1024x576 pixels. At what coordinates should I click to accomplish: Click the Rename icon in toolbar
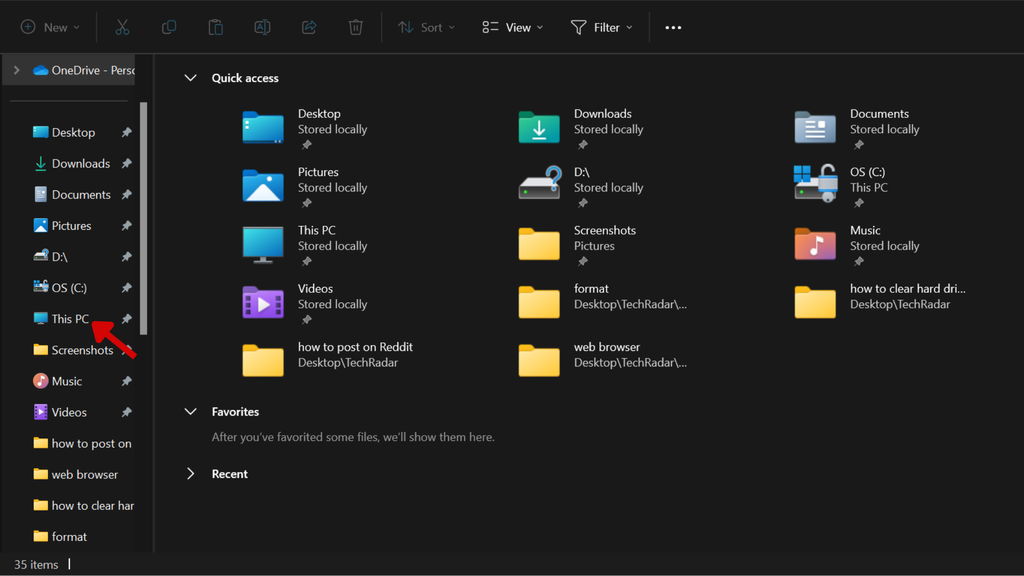pos(262,27)
